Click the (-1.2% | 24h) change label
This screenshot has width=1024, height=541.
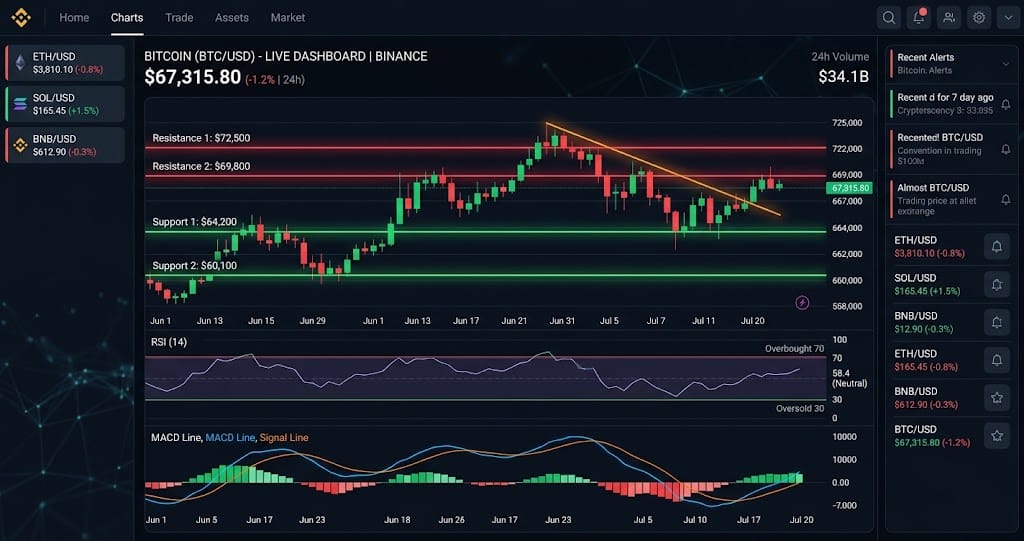tap(275, 80)
